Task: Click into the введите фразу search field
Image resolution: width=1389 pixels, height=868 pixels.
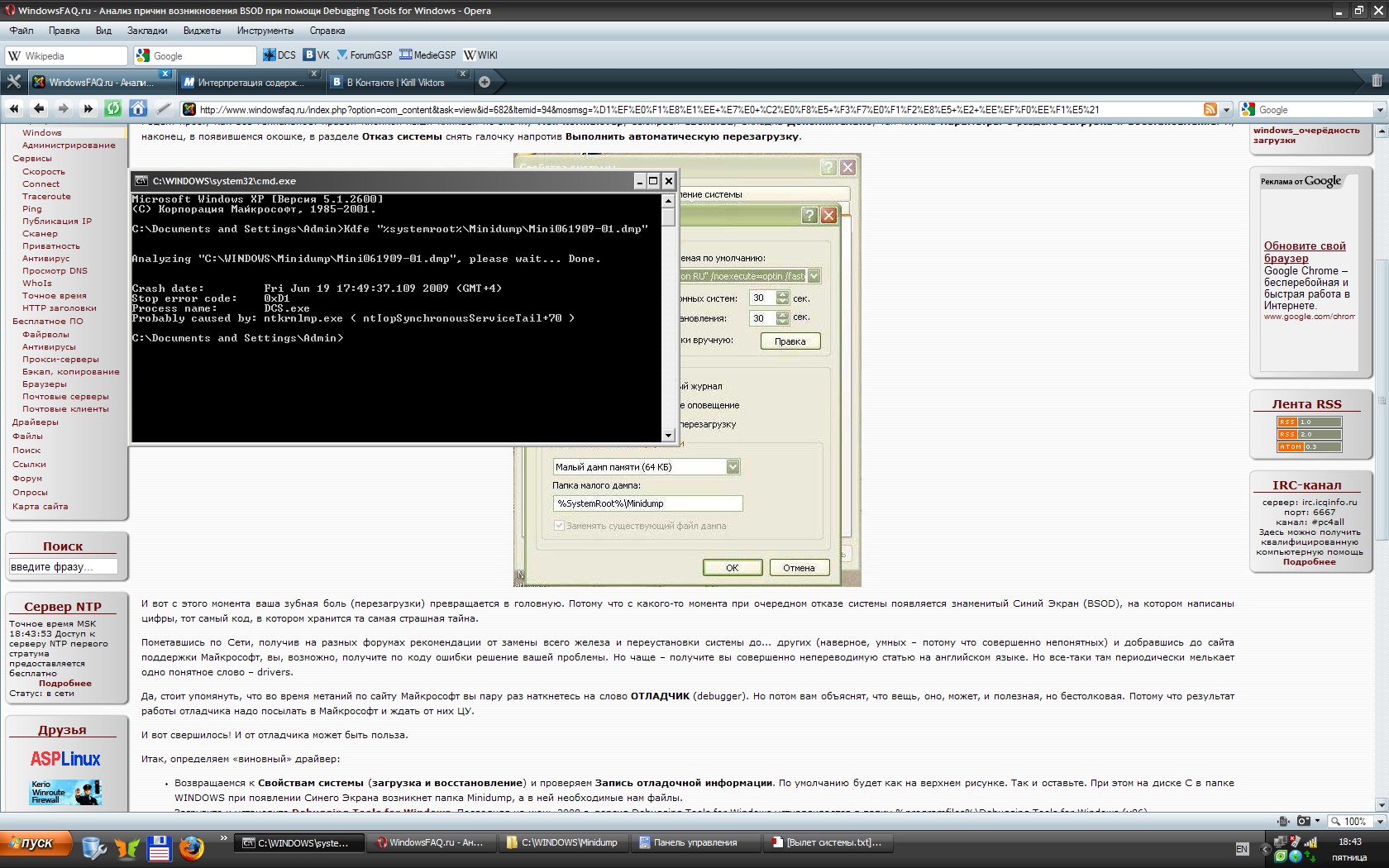Action: [x=64, y=567]
